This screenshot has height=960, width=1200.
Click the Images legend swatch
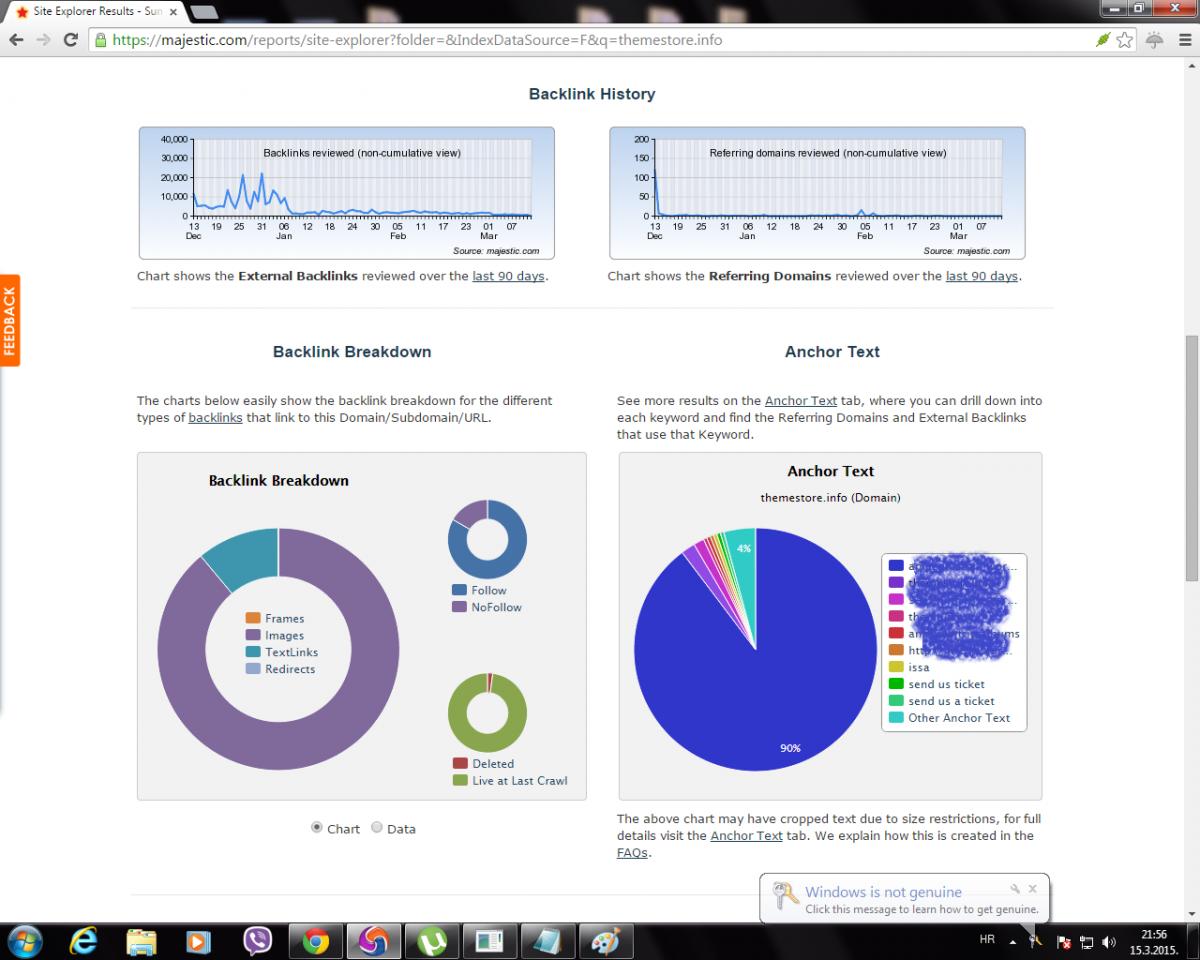coord(253,635)
